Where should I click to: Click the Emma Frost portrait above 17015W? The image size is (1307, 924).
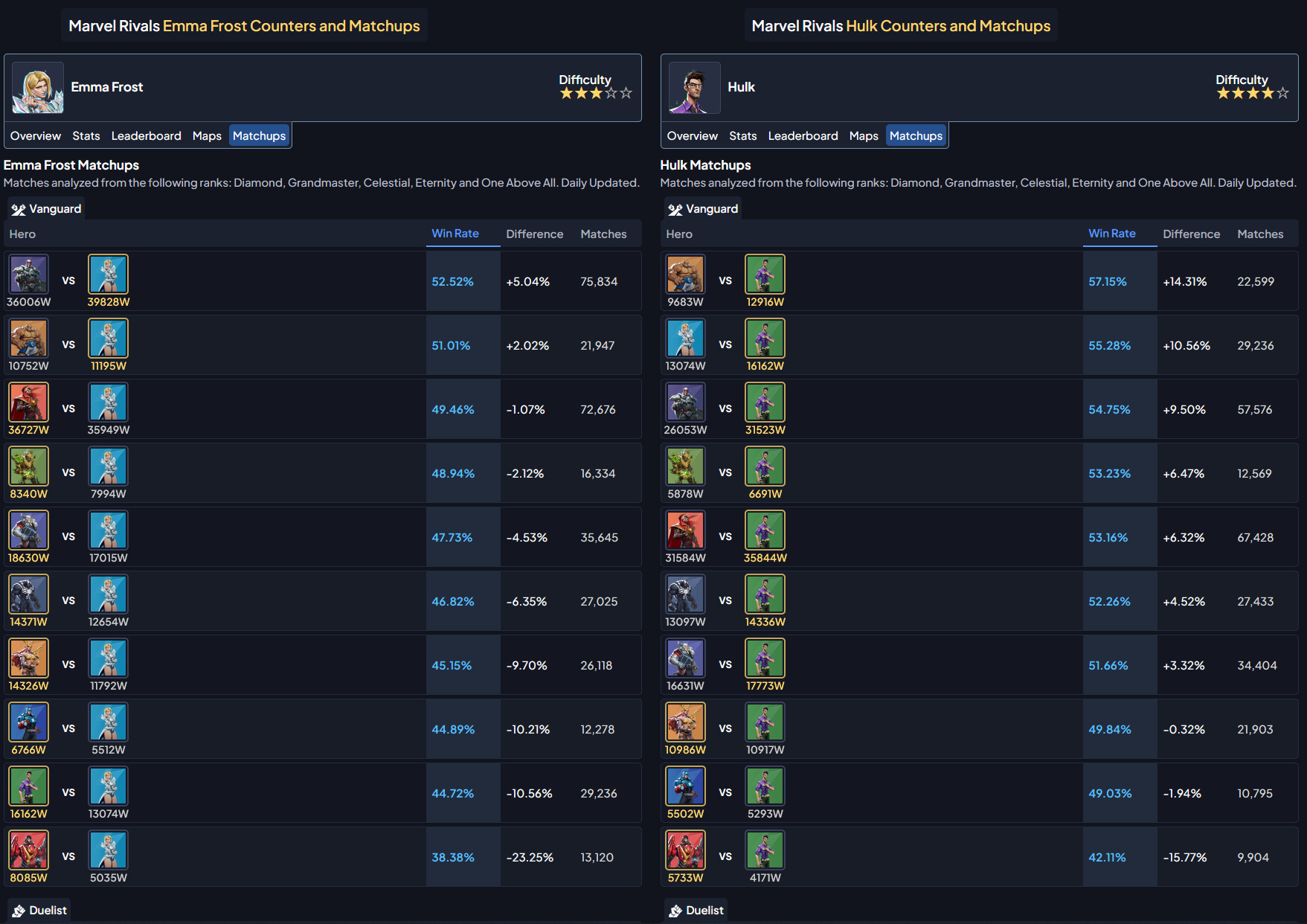(x=109, y=530)
